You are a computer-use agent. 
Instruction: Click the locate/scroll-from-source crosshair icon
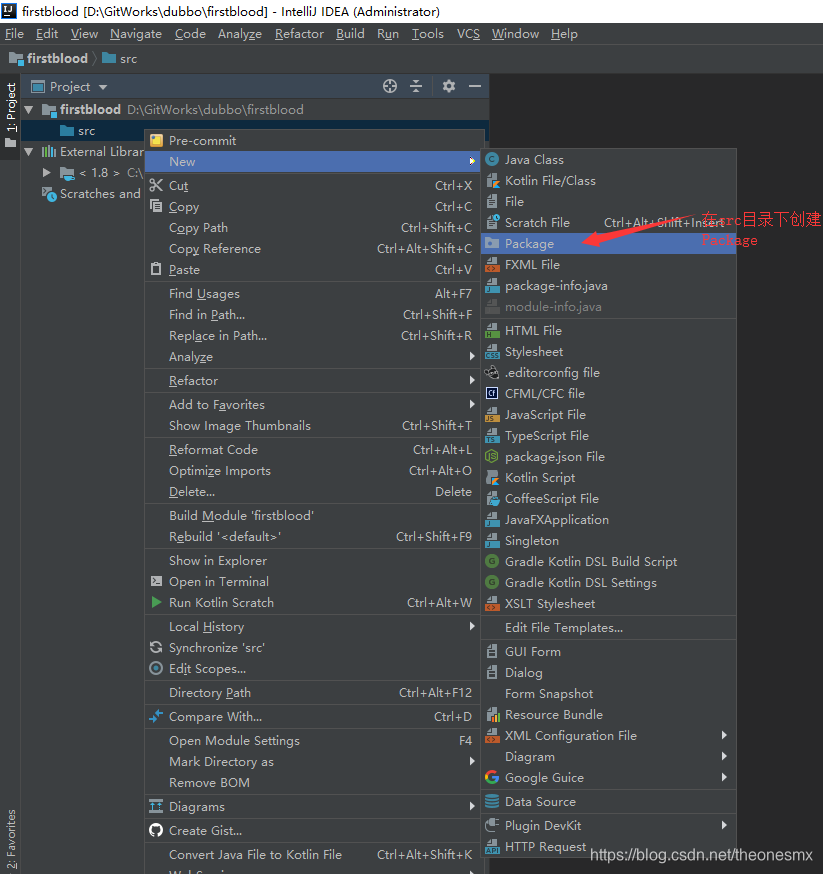[x=390, y=86]
